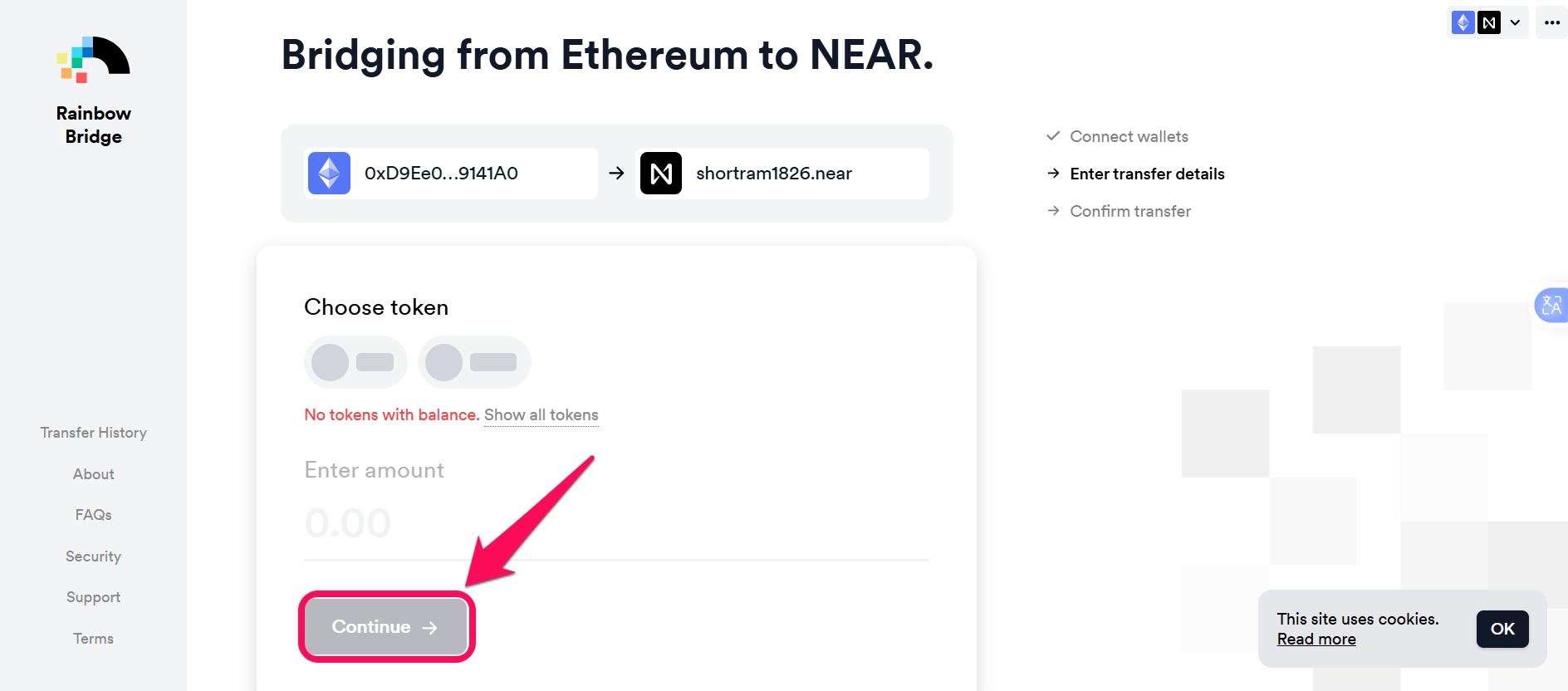The width and height of the screenshot is (1568, 691).
Task: Select the NEAR wallet icon top right
Action: (x=1490, y=22)
